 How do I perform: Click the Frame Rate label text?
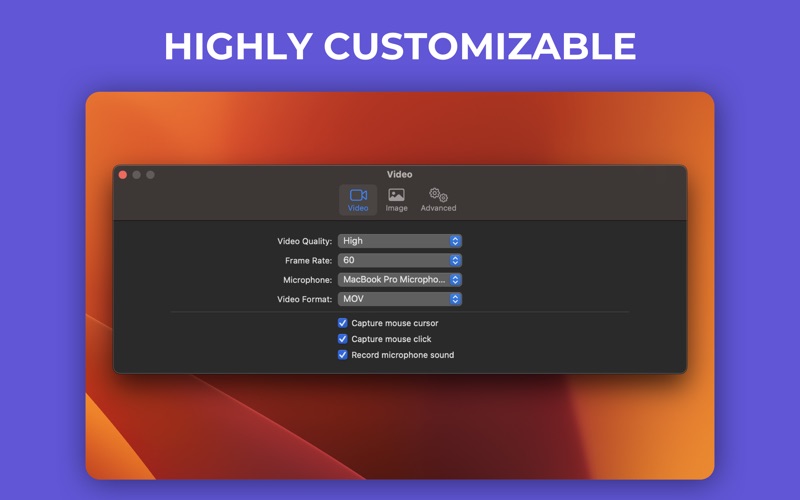point(309,261)
